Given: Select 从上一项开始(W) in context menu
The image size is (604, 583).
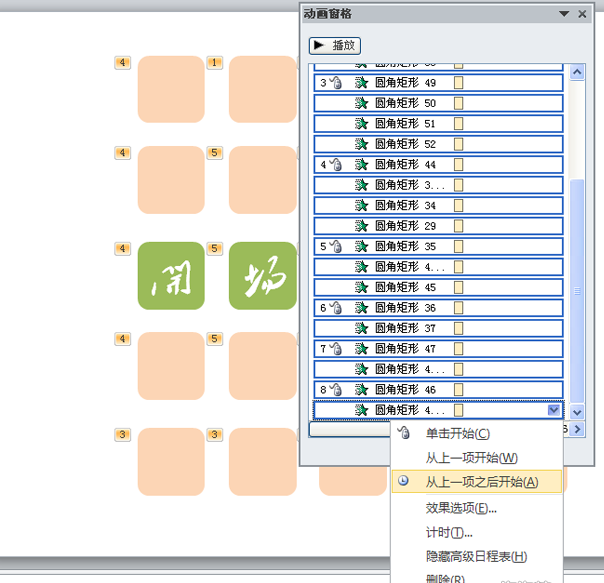Looking at the screenshot, I should 471,458.
